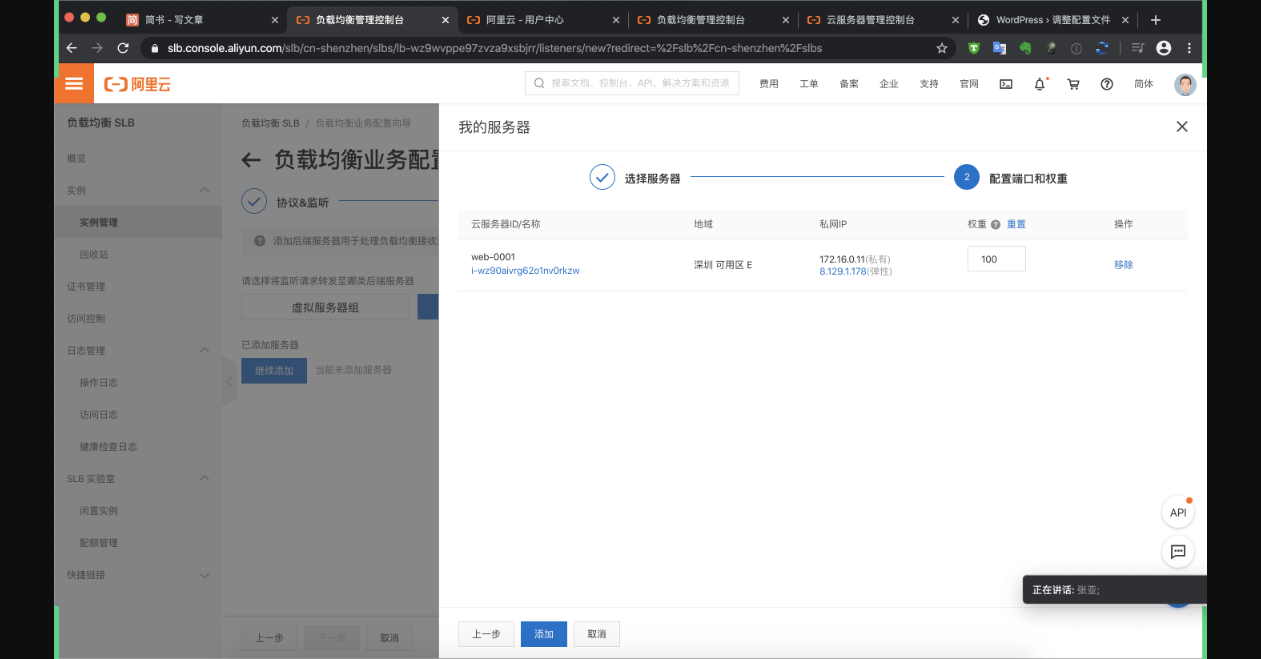Open the 费用 menu in top navigation
Image resolution: width=1261 pixels, height=659 pixels.
(x=769, y=84)
